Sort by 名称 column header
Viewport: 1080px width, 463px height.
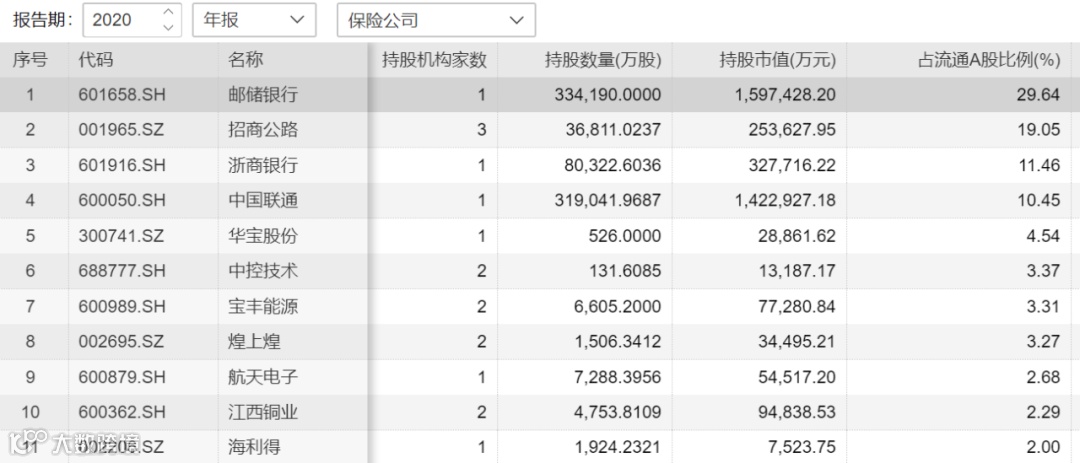246,60
